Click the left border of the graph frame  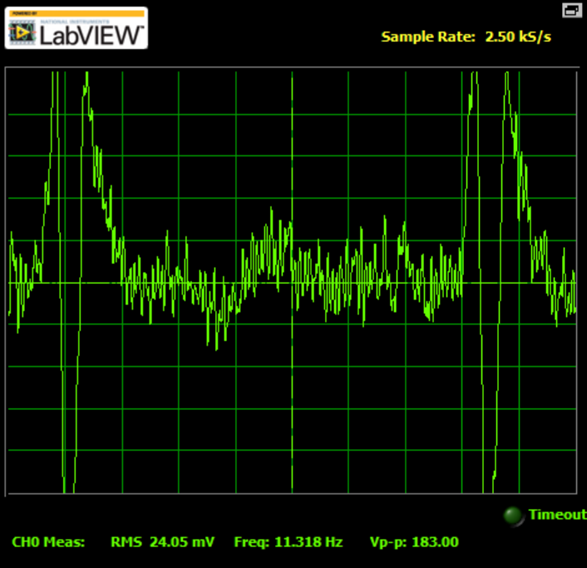click(6, 282)
